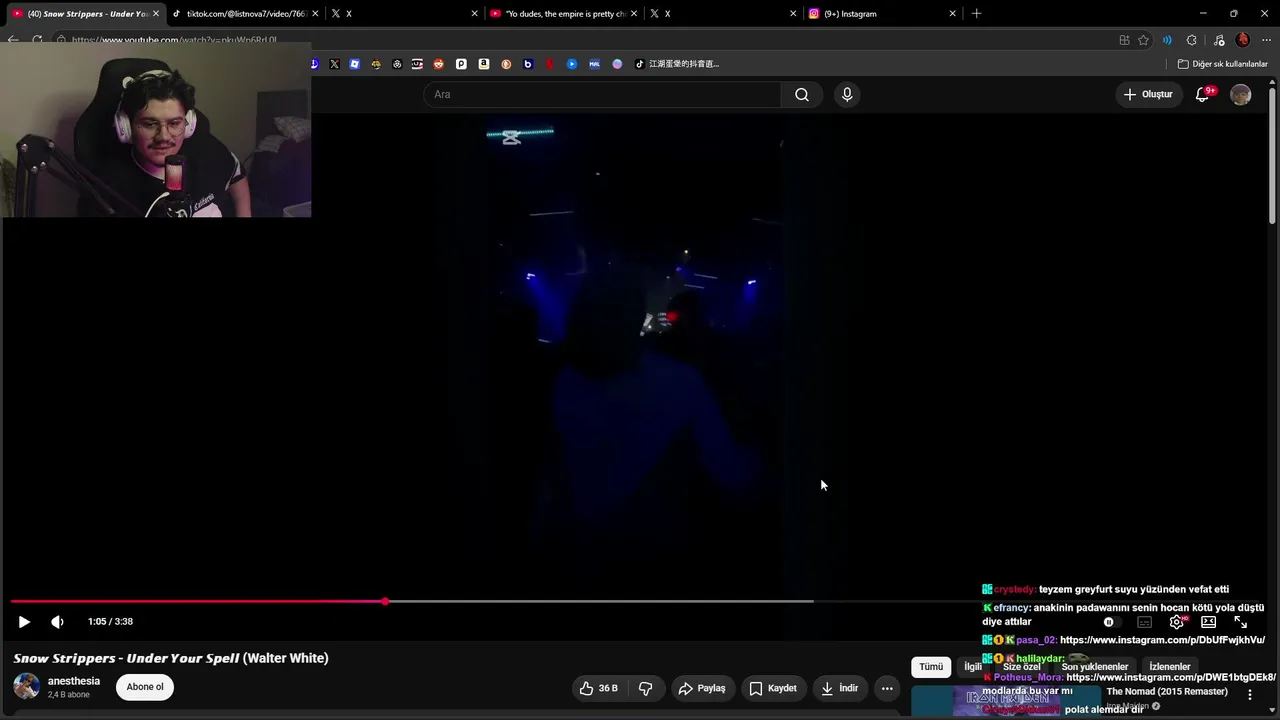The height and width of the screenshot is (720, 1280).
Task: Switch to the tiktok.com browser tab
Action: pos(244,14)
